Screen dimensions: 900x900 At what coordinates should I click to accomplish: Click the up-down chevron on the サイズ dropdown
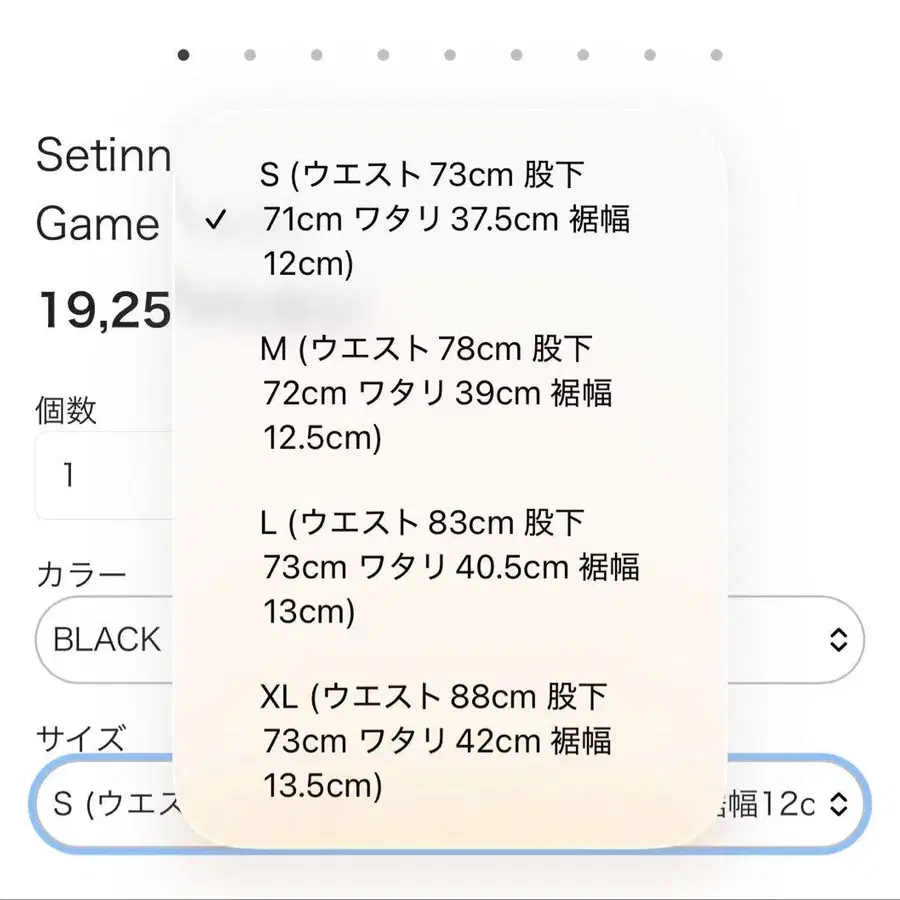point(839,803)
